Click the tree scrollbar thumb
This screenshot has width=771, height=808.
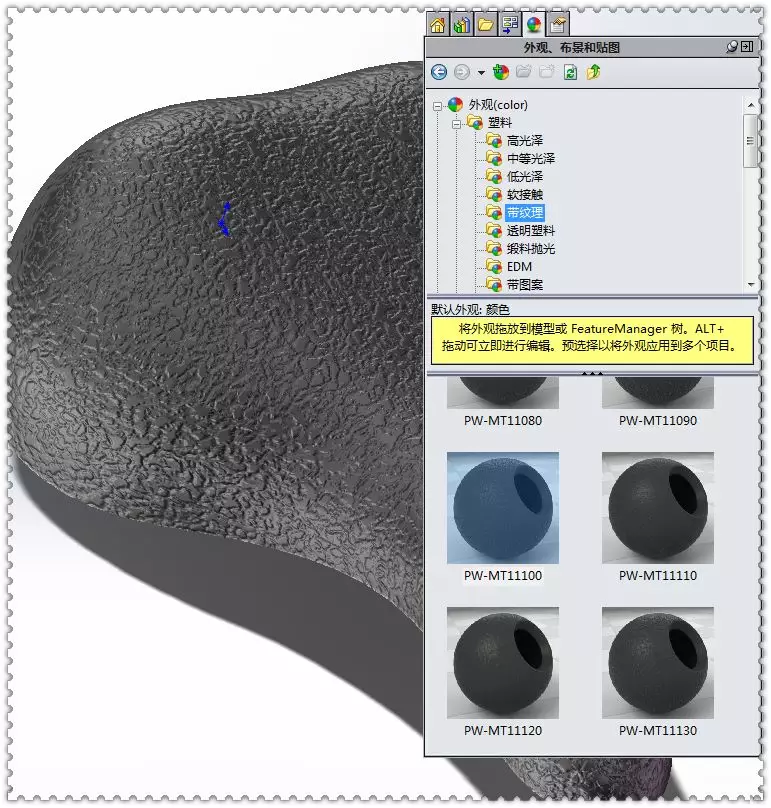click(x=751, y=141)
